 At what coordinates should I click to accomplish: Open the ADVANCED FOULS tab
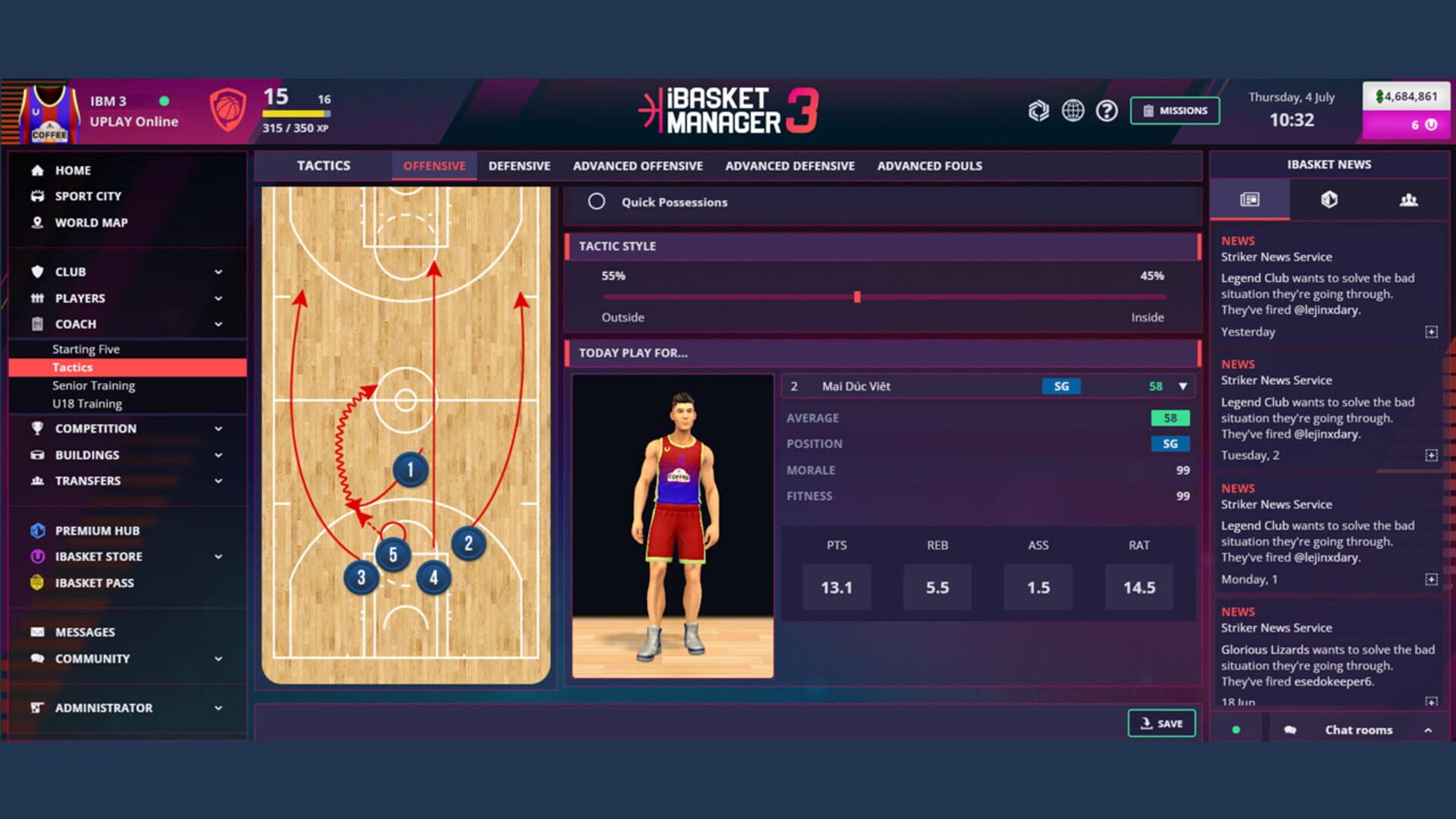pyautogui.click(x=929, y=165)
